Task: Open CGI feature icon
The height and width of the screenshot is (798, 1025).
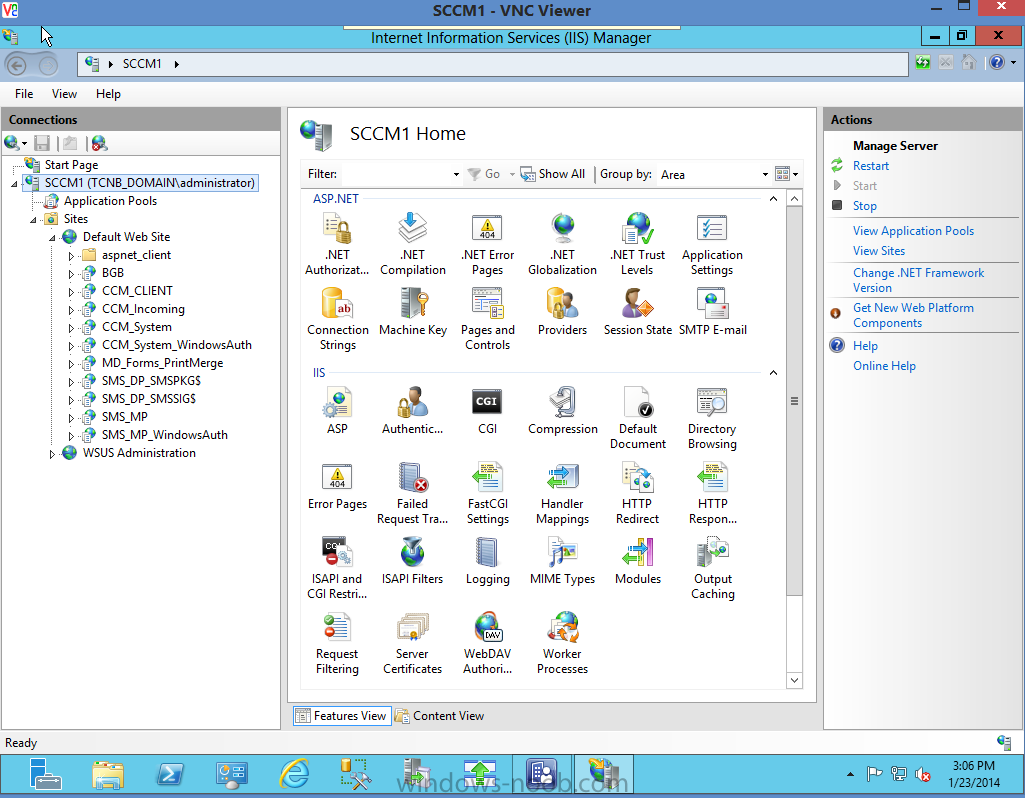Action: click(x=487, y=410)
